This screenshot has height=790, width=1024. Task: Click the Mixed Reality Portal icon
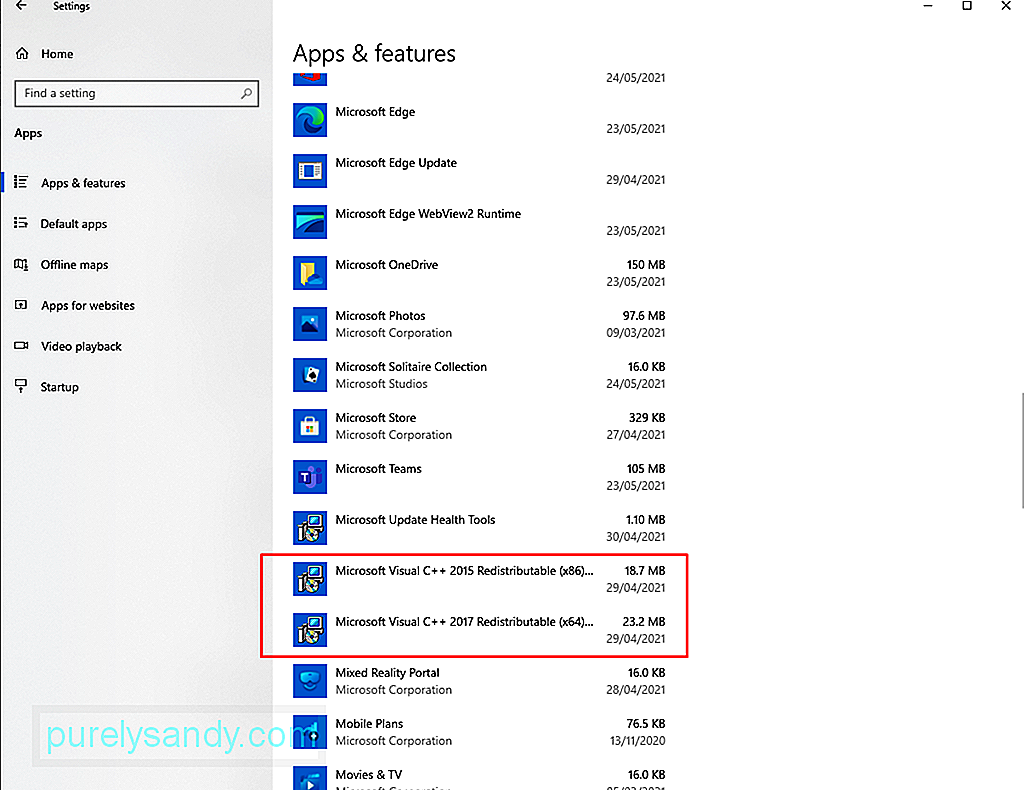[x=310, y=681]
